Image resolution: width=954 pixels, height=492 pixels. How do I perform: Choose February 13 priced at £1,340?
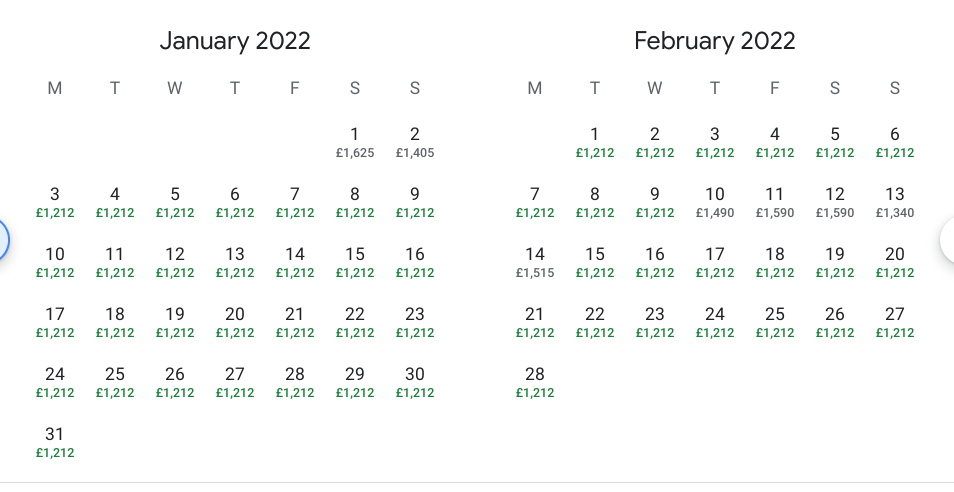click(x=895, y=202)
